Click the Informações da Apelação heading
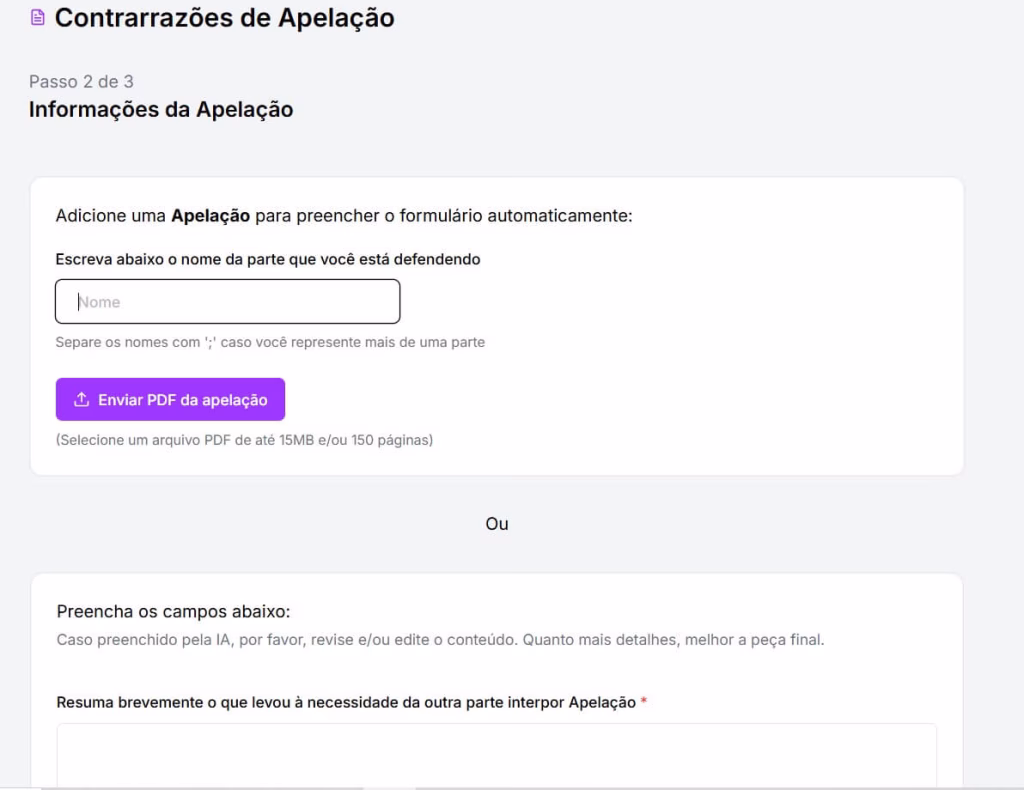 coord(161,109)
